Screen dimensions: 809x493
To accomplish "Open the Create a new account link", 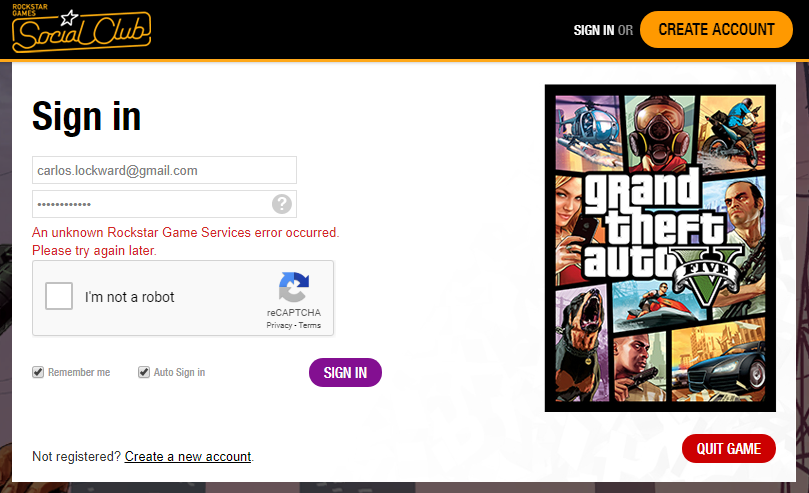I will pyautogui.click(x=188, y=456).
